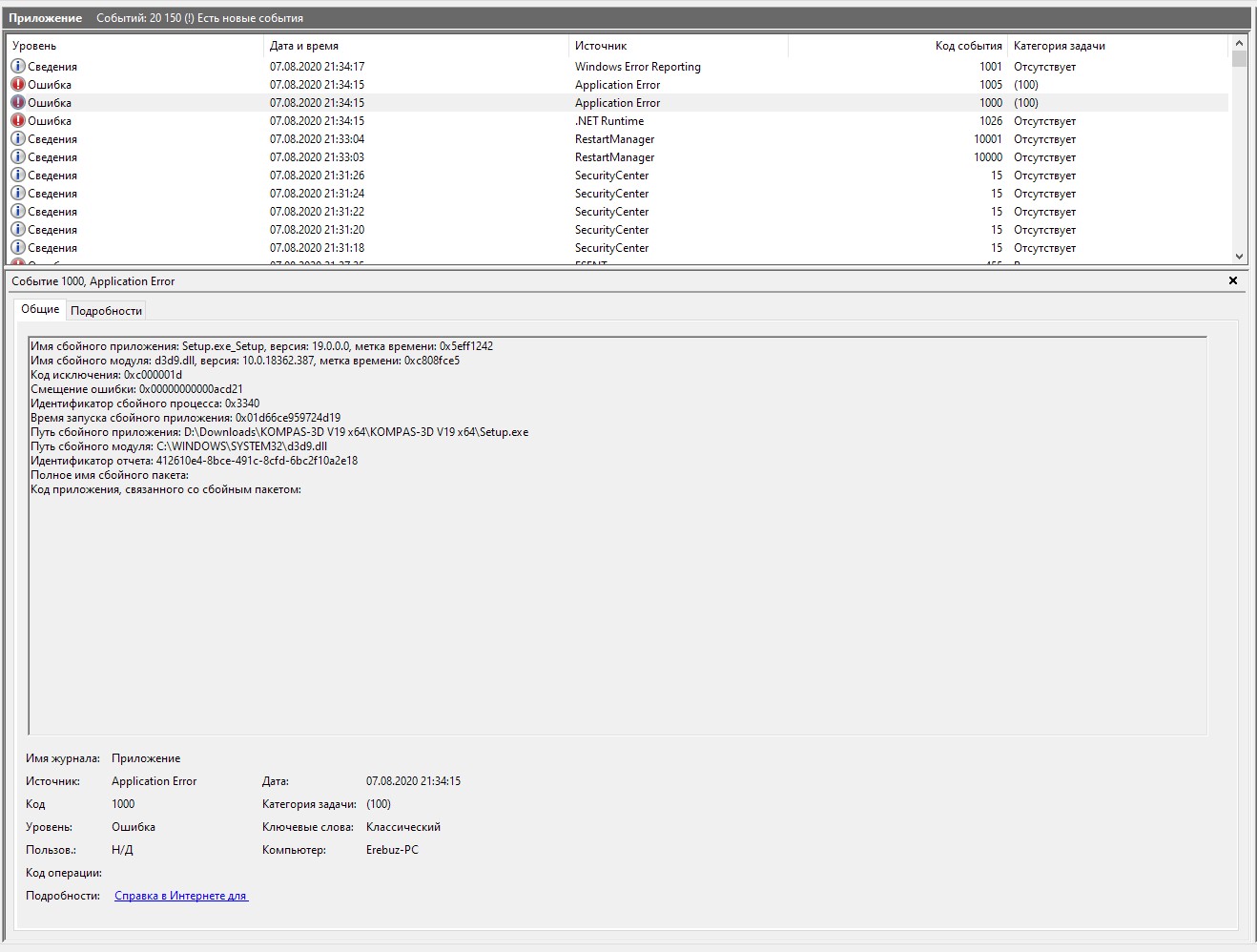
Task: Click info icon of 21:31:18 SecurityCenter row
Action: pos(18,248)
